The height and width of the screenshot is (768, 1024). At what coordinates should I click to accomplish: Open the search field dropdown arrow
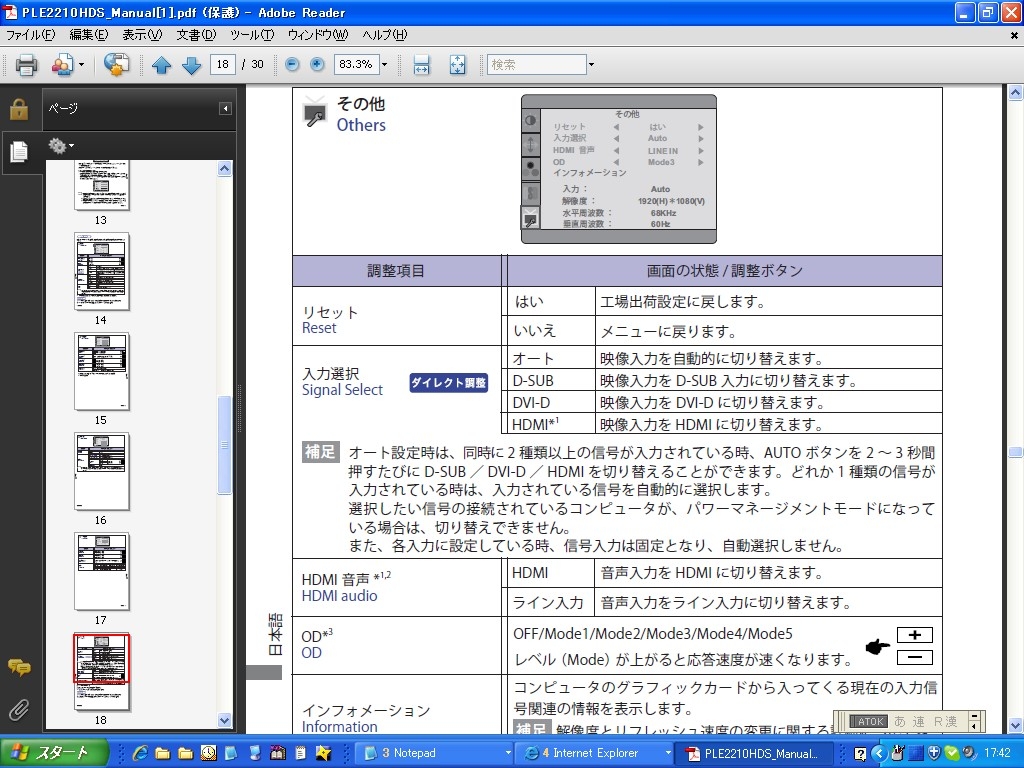[591, 64]
